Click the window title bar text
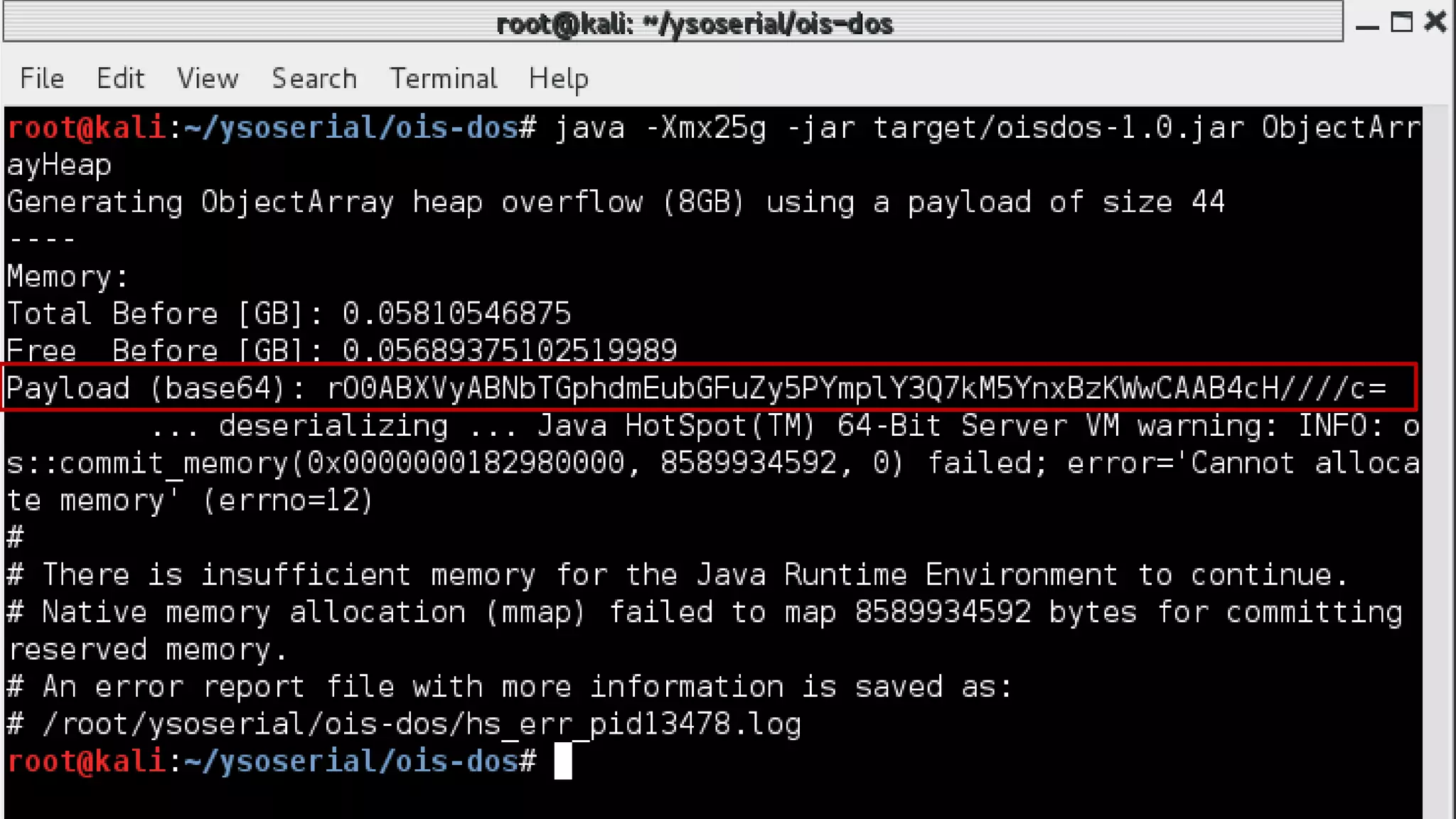The image size is (1456, 819). tap(694, 24)
